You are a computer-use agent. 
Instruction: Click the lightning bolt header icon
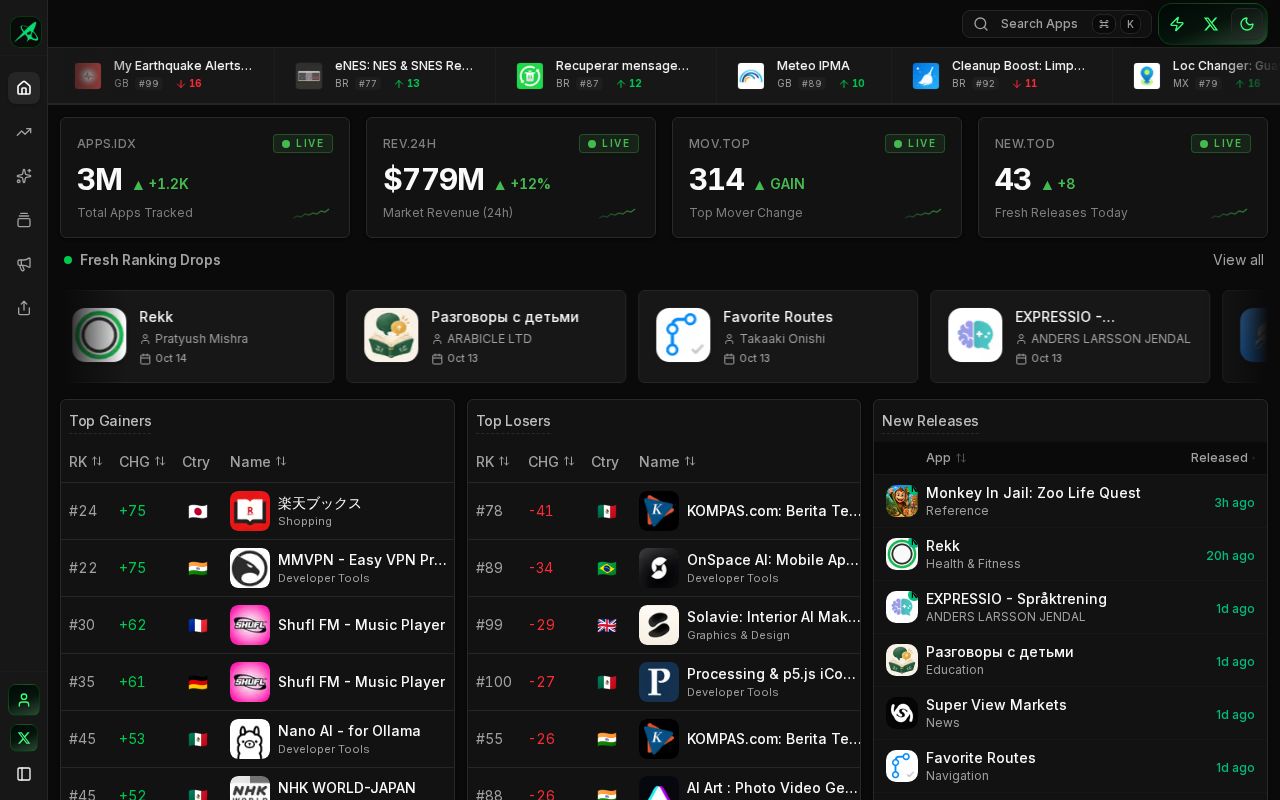tap(1177, 24)
